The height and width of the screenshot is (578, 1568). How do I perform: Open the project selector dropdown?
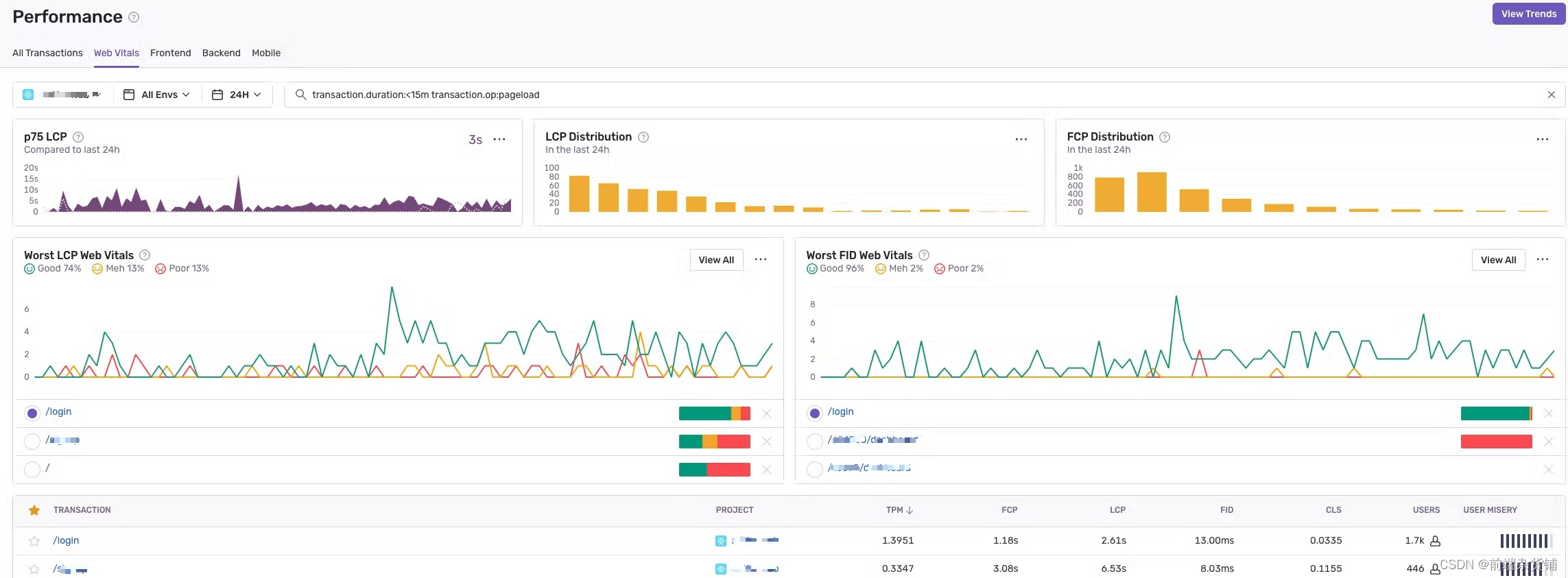click(x=62, y=95)
